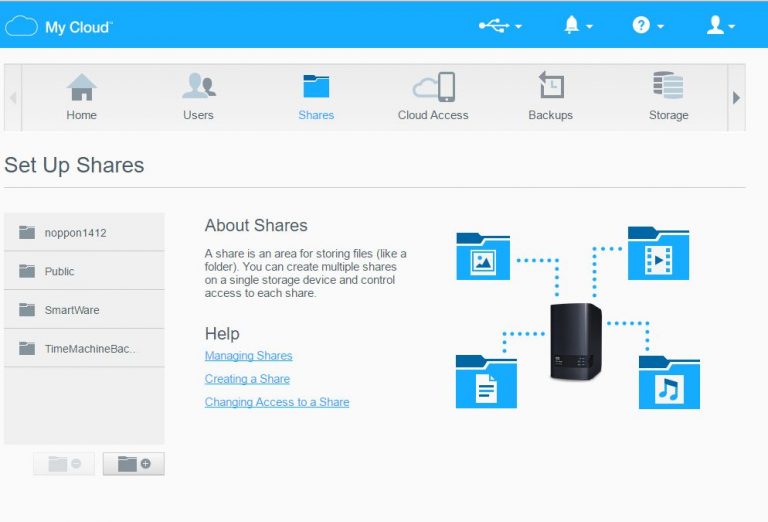Image resolution: width=768 pixels, height=522 pixels.
Task: Open the USB devices icon in header
Action: point(494,25)
